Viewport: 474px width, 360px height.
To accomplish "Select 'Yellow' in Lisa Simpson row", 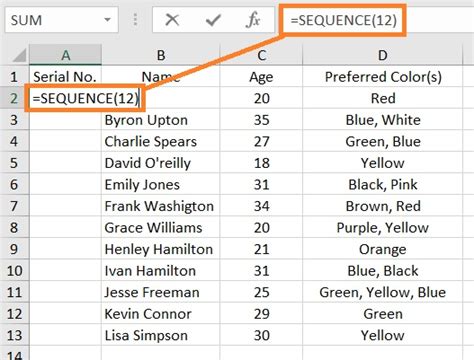I will pos(383,335).
